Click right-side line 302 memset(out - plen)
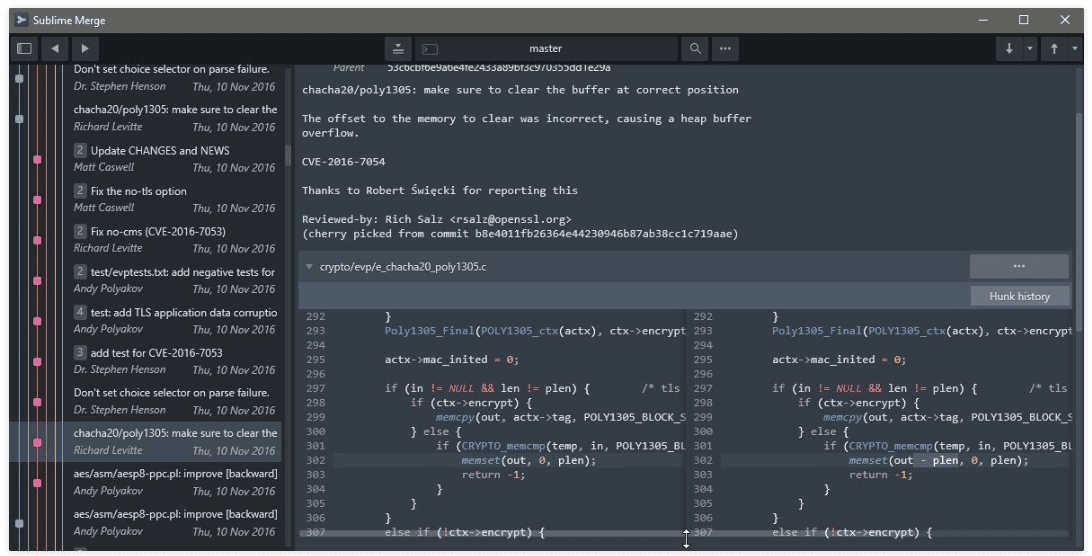The height and width of the screenshot is (556, 1092). tap(938, 461)
